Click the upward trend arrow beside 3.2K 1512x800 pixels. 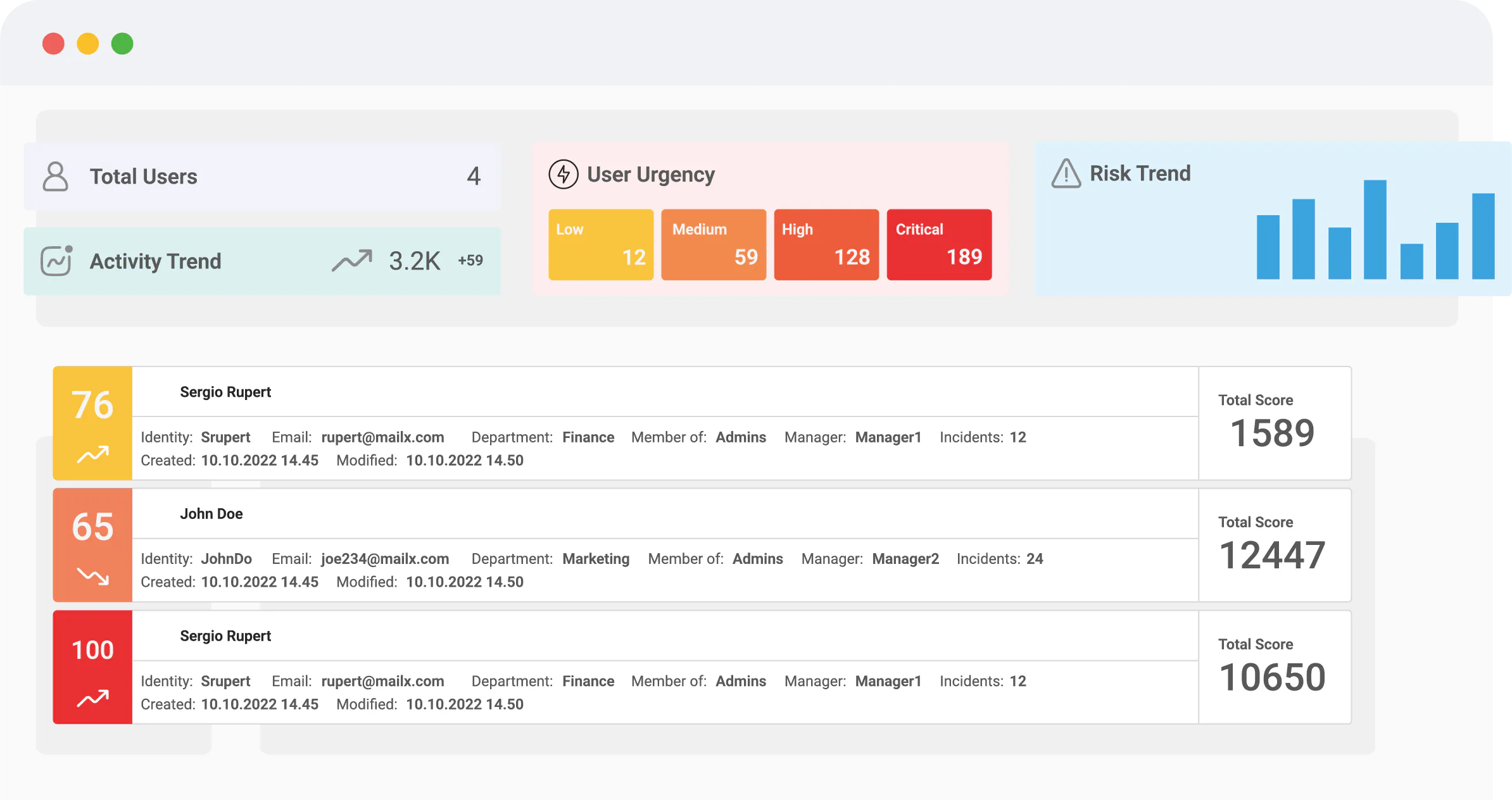tap(352, 260)
